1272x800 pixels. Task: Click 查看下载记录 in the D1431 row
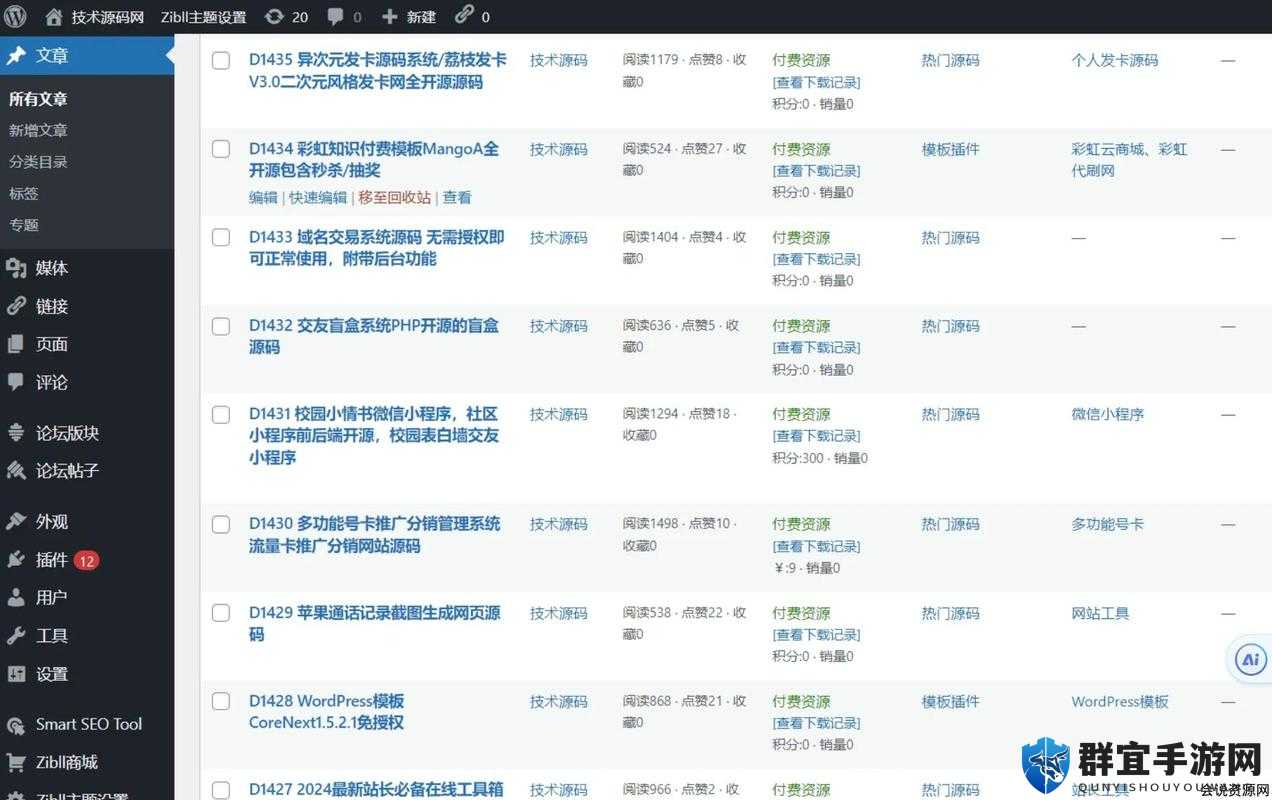pos(816,436)
